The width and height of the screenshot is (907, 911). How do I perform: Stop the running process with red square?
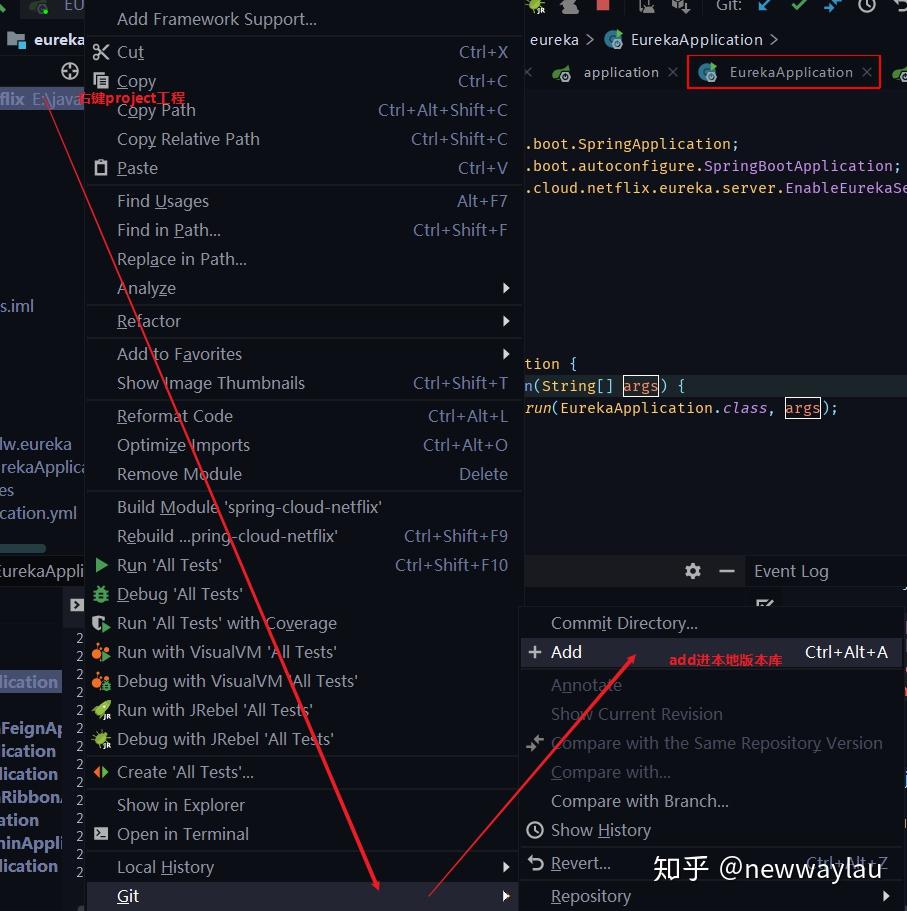[603, 5]
